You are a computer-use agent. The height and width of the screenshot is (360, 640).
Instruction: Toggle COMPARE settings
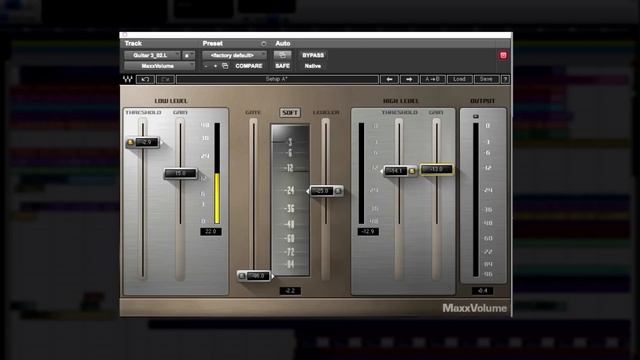249,66
